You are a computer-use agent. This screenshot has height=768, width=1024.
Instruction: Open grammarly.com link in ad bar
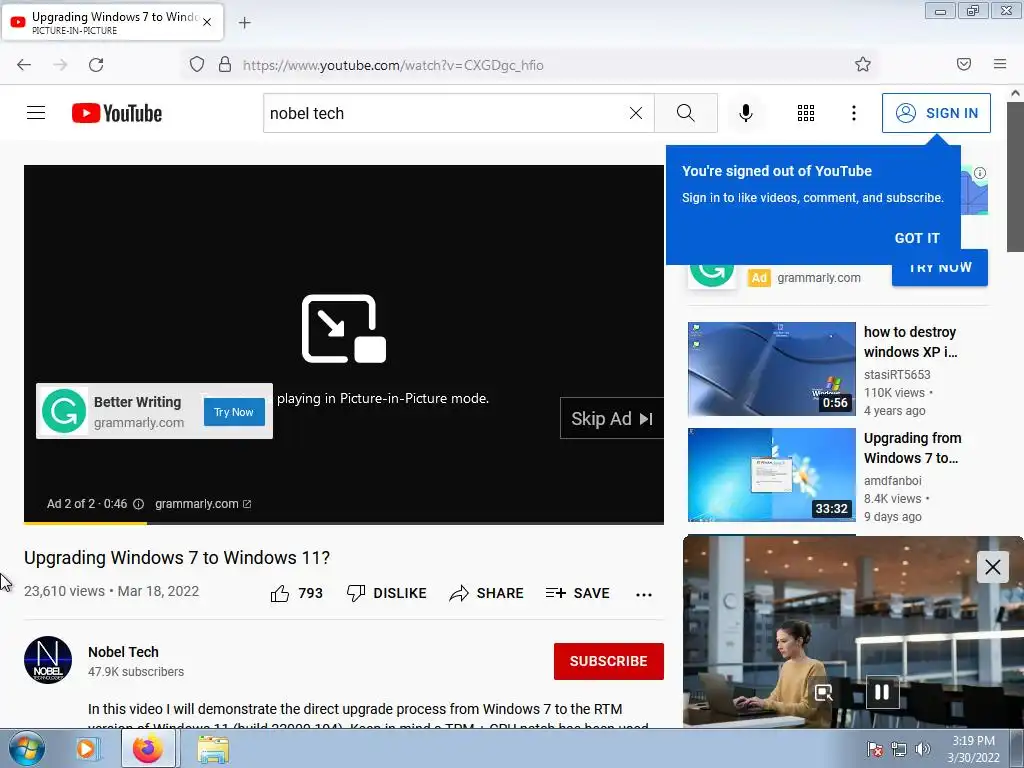[203, 504]
